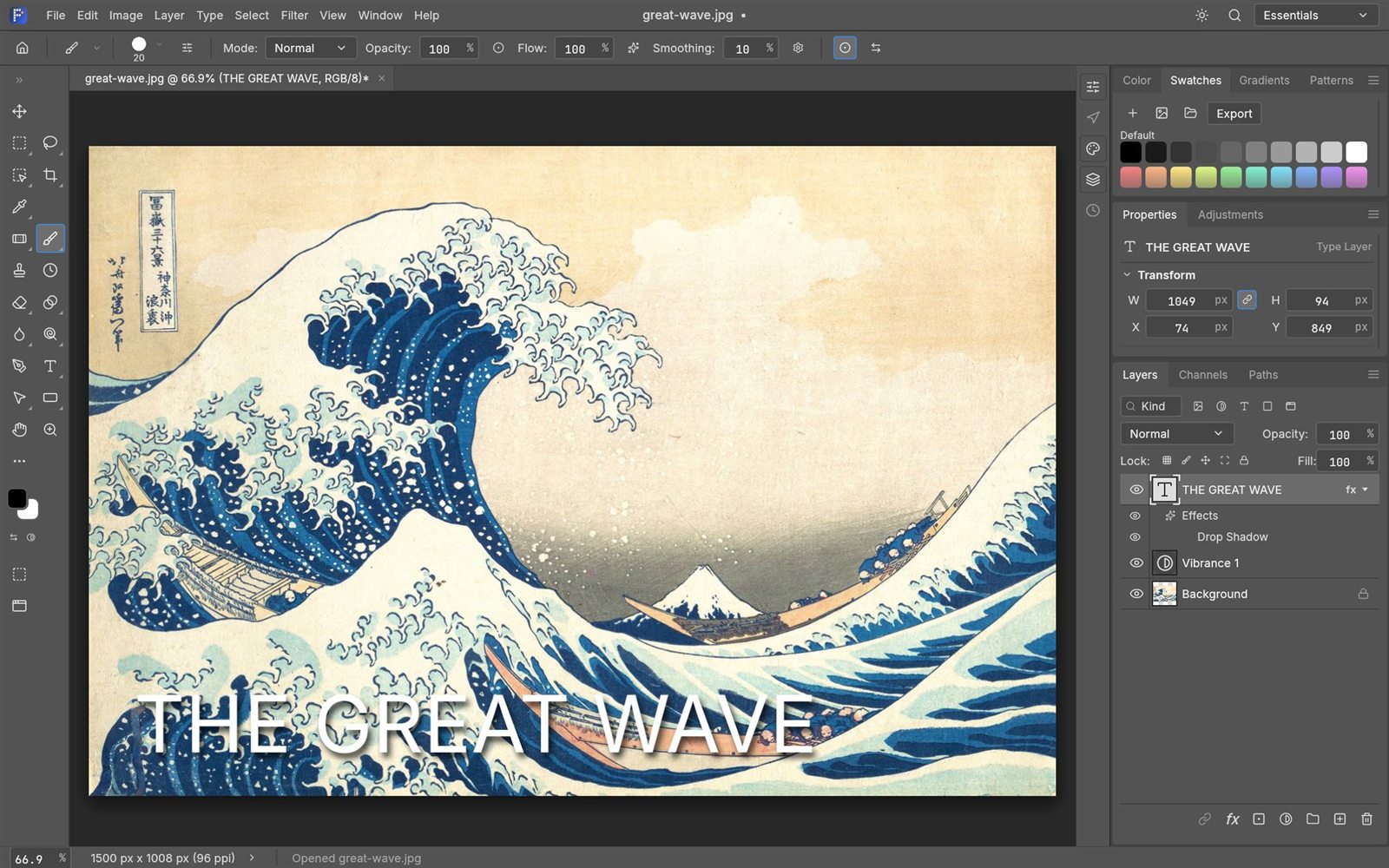The width and height of the screenshot is (1389, 868).
Task: Select the Pen tool
Action: click(x=19, y=365)
